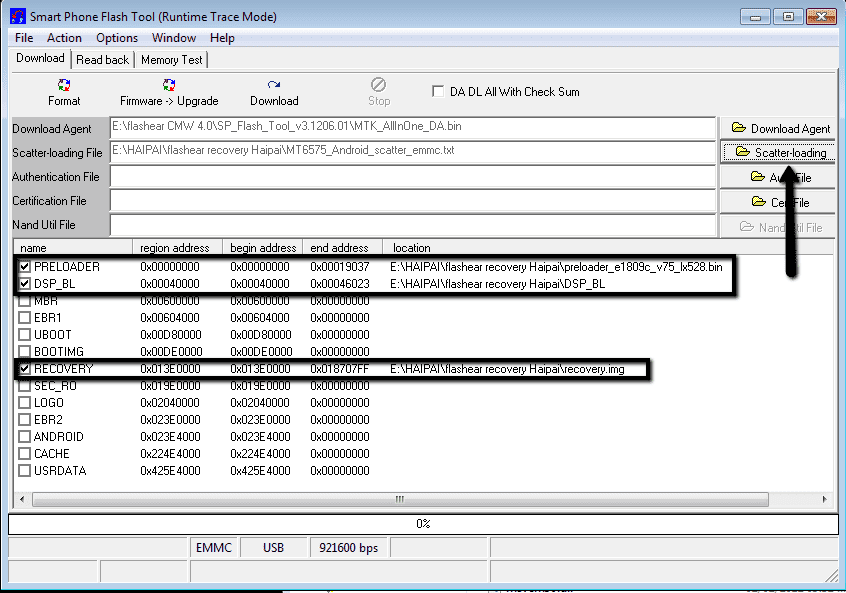Screen dimensions: 846x593
Task: Check the SEC_RO partition checkbox
Action: pos(24,385)
